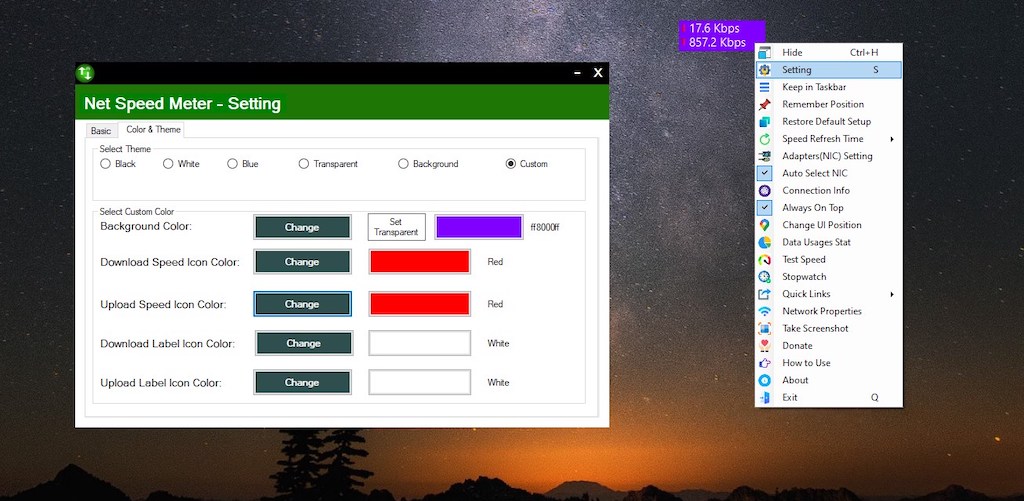1024x501 pixels.
Task: Click the Donate icon in menu
Action: coord(764,345)
